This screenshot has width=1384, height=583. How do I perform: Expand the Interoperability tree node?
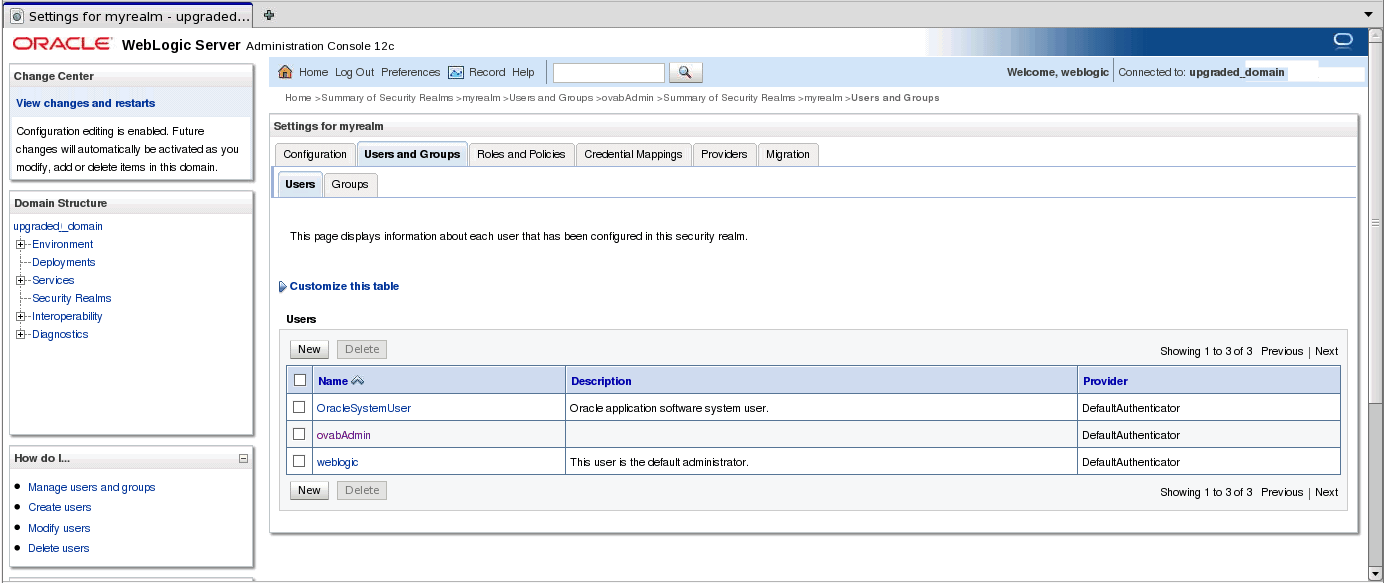tap(20, 316)
